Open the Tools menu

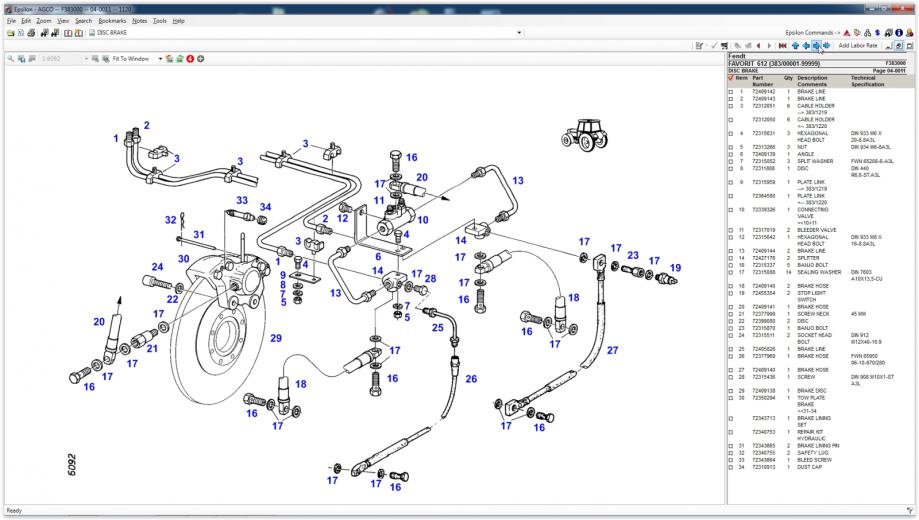(159, 20)
